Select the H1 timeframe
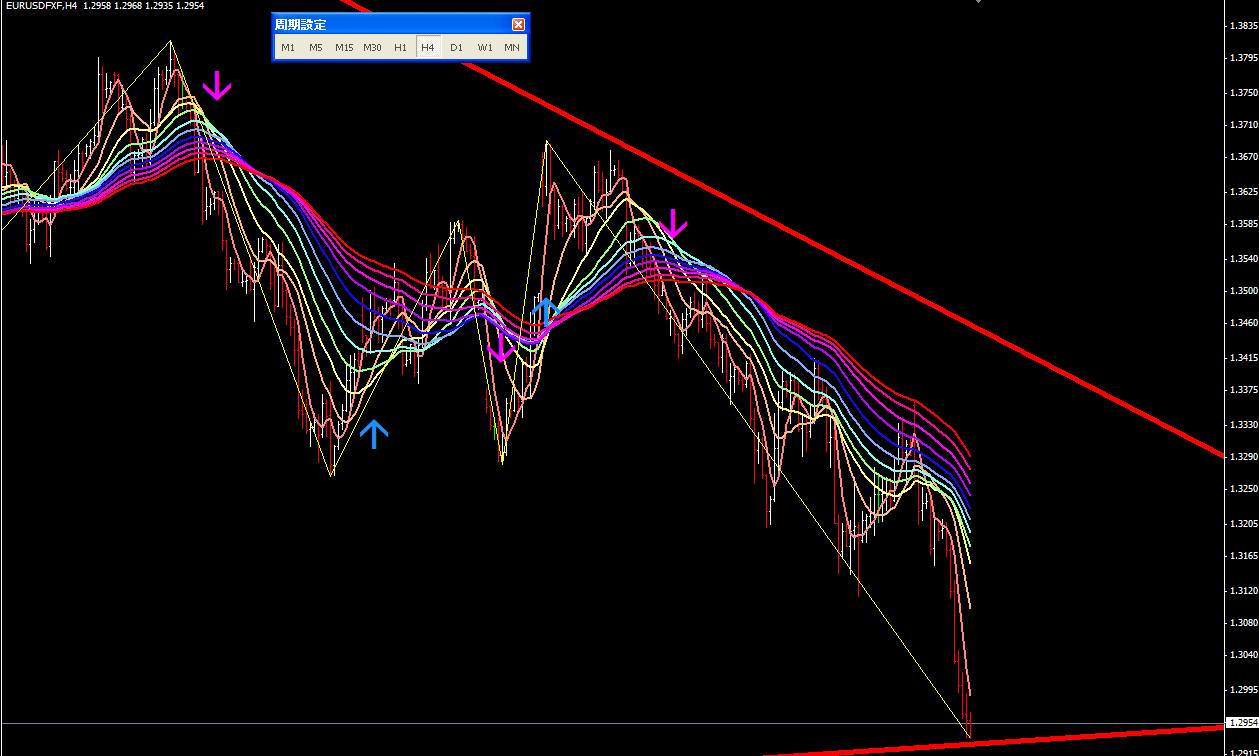The image size is (1259, 756). (400, 47)
